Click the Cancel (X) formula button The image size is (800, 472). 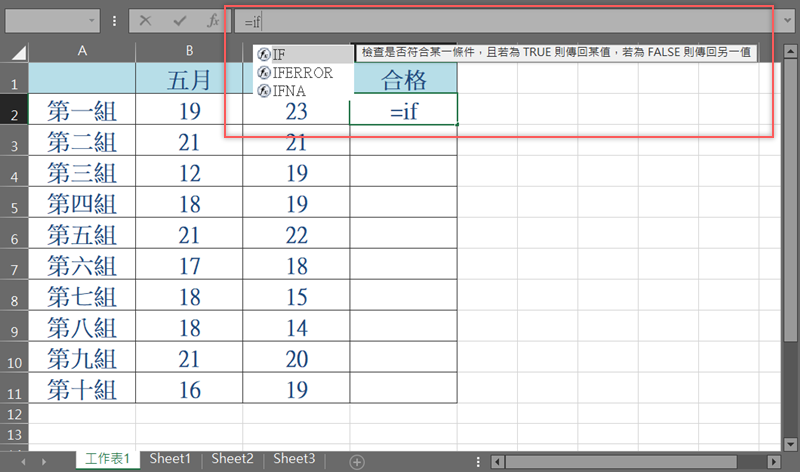[x=145, y=21]
